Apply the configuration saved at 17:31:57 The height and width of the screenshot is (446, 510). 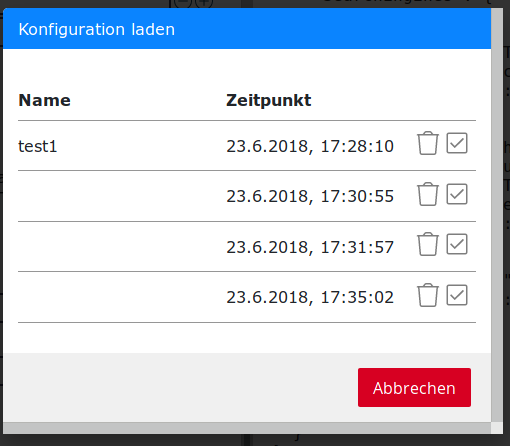pyautogui.click(x=457, y=244)
